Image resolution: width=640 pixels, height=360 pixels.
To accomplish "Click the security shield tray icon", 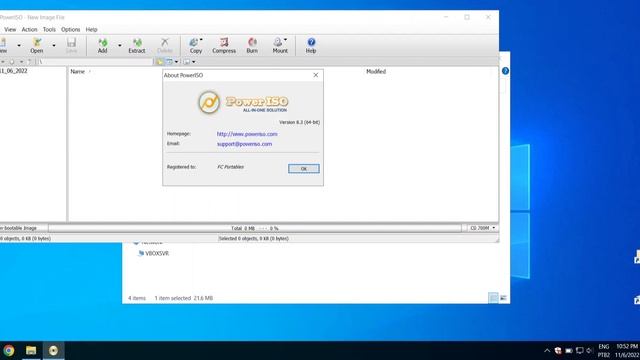I will [x=558, y=351].
